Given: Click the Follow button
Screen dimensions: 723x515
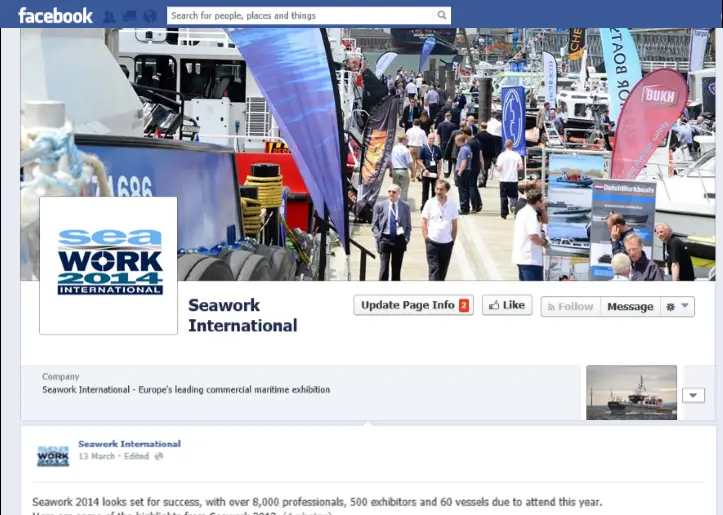Looking at the screenshot, I should 571,307.
